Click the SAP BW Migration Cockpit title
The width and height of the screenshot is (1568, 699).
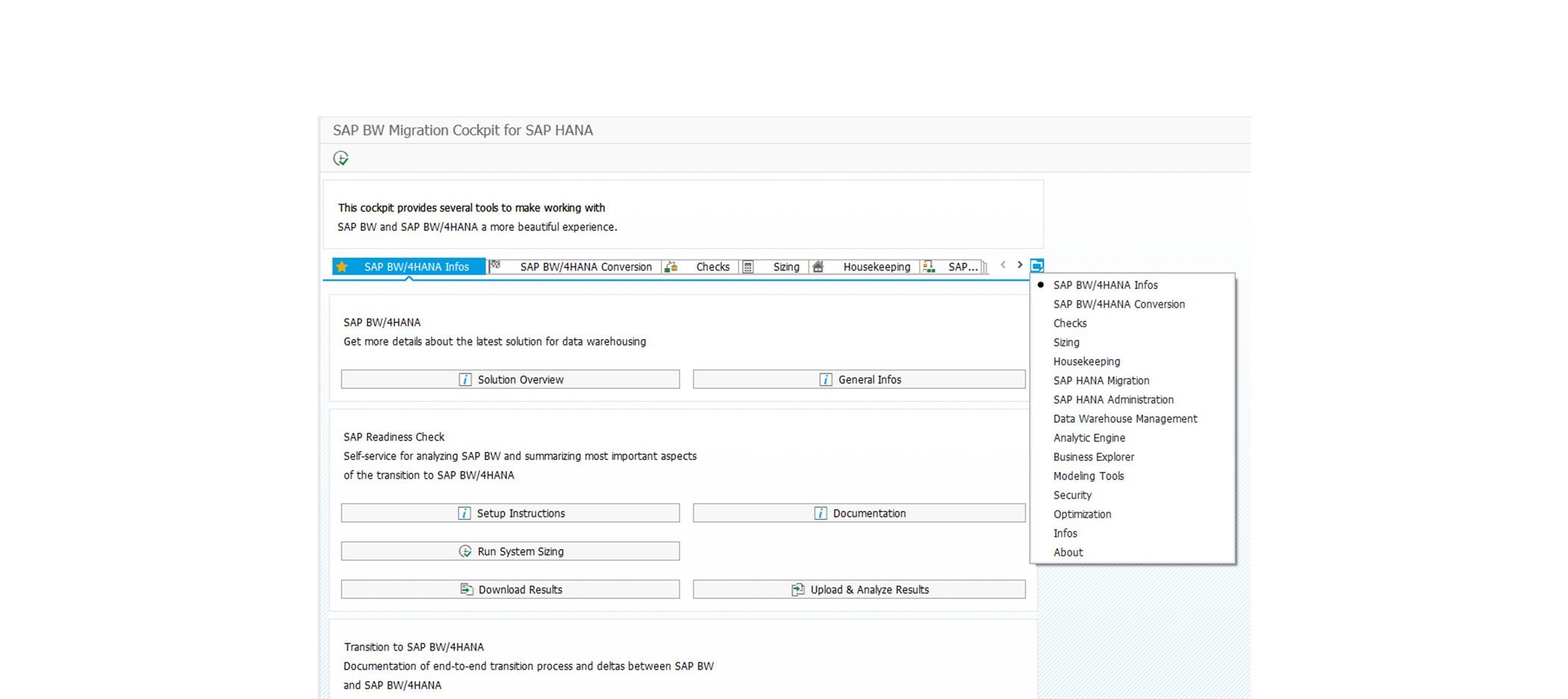point(463,131)
